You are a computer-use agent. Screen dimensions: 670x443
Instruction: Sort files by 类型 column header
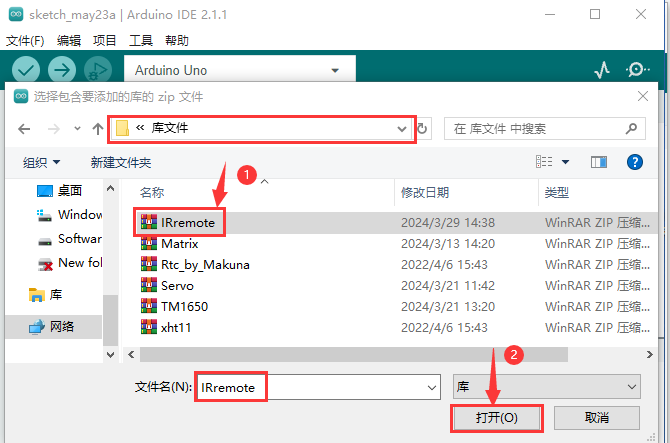click(556, 193)
